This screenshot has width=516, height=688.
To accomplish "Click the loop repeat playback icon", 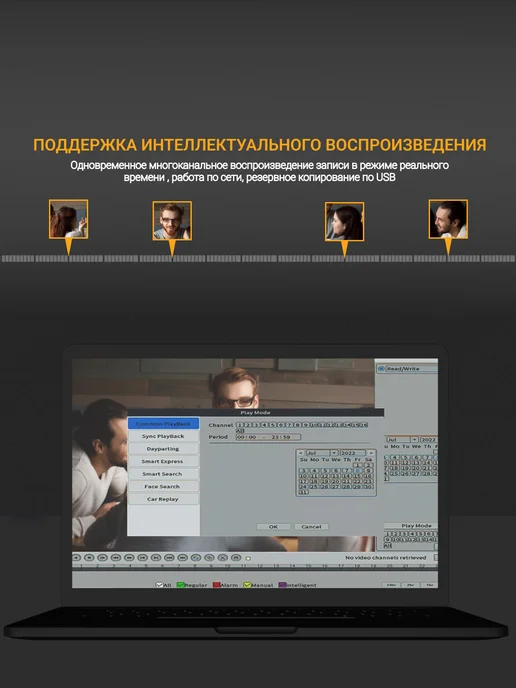I will (196, 558).
